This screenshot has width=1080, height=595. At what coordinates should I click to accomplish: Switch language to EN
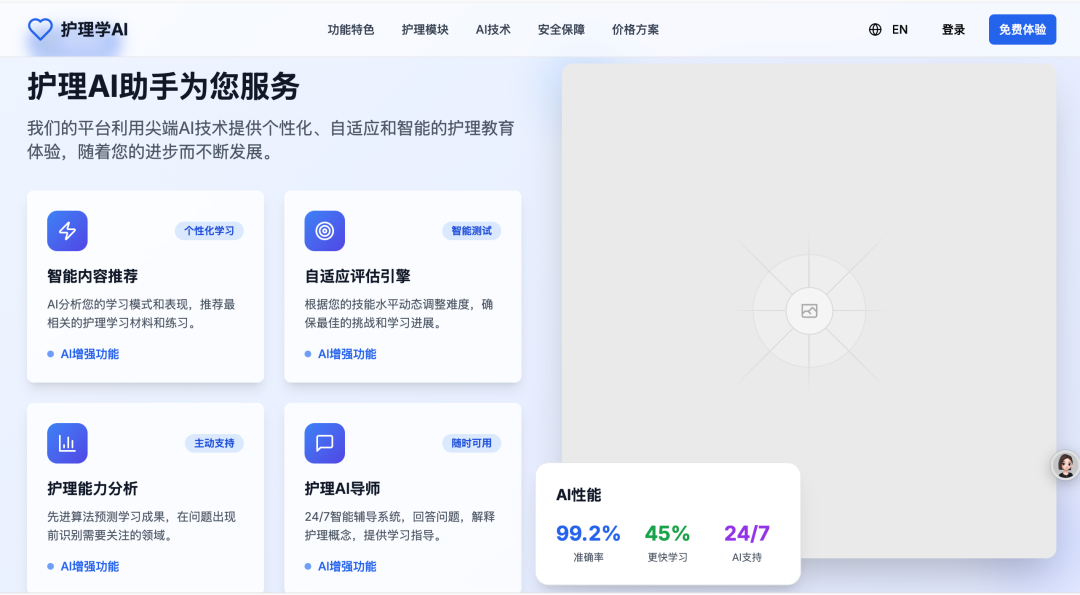[x=899, y=30]
